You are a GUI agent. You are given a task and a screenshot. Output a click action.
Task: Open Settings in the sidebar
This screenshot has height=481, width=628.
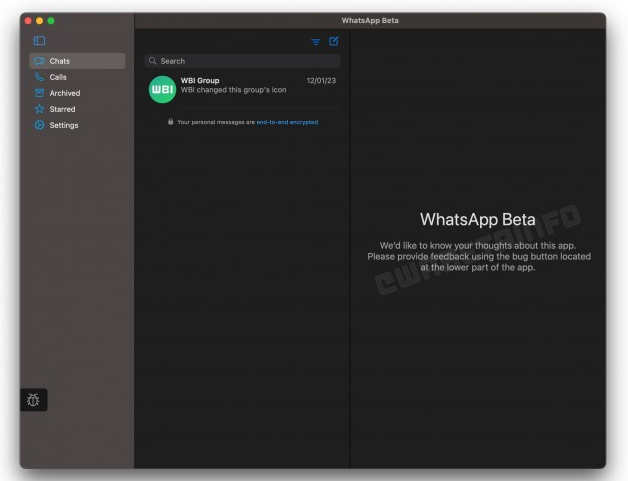[77, 125]
